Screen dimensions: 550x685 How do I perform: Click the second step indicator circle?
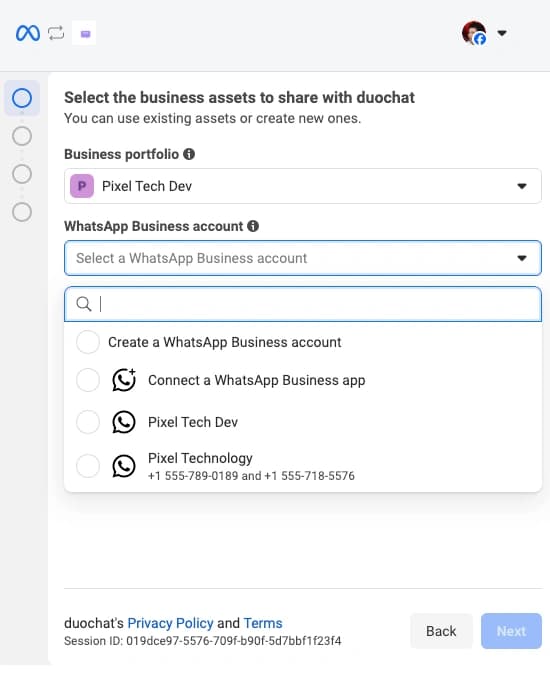coord(22,136)
